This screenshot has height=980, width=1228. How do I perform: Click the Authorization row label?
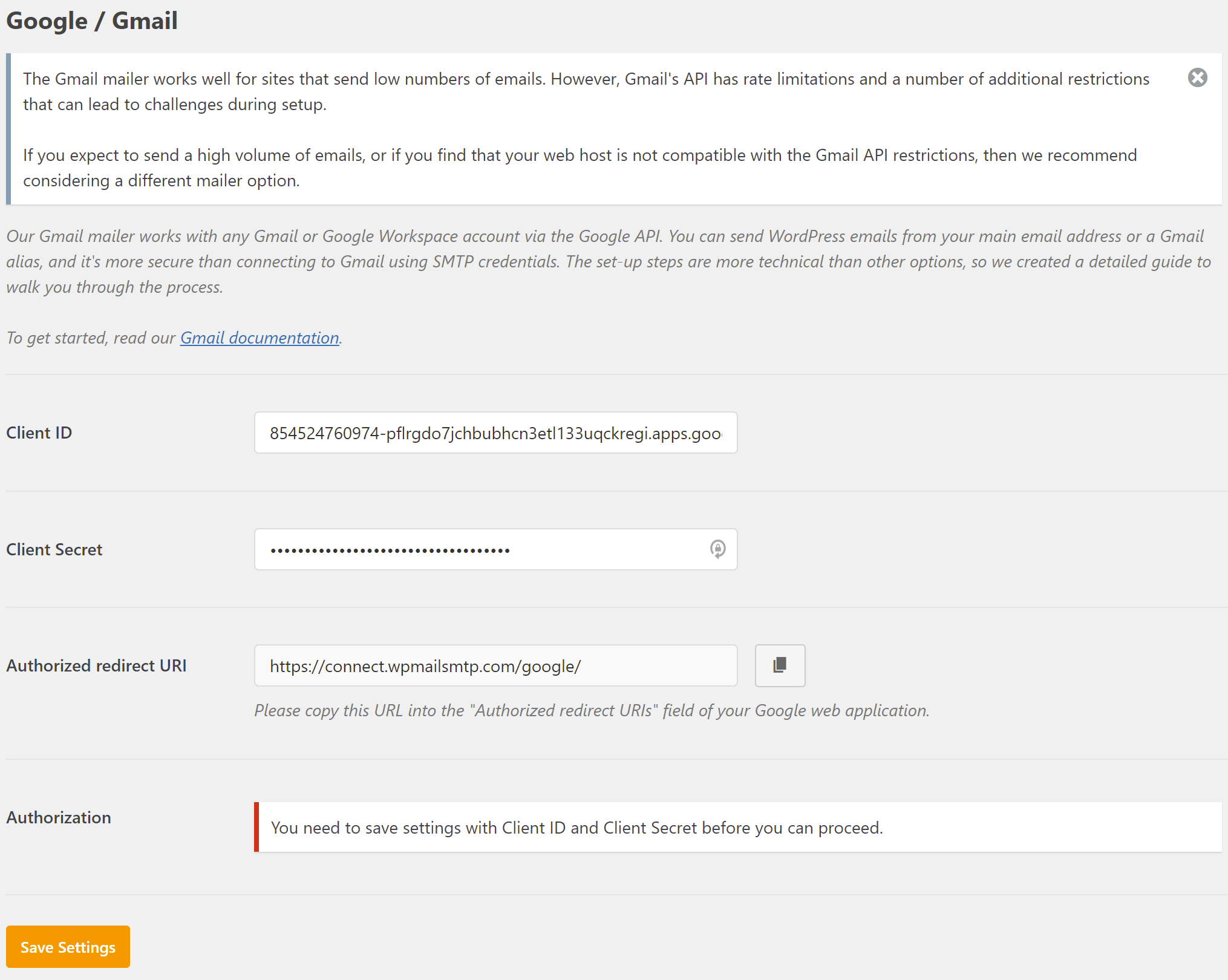[x=59, y=817]
